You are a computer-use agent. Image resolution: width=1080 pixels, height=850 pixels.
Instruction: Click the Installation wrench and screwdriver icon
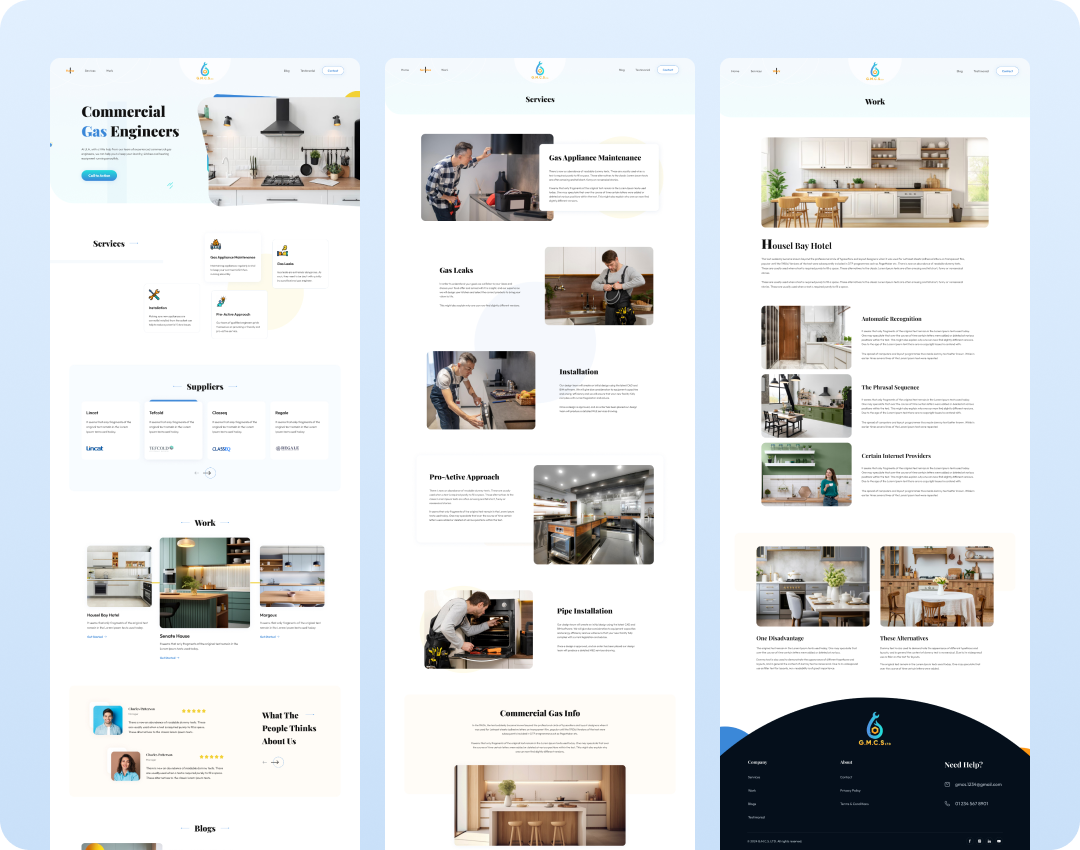(154, 295)
